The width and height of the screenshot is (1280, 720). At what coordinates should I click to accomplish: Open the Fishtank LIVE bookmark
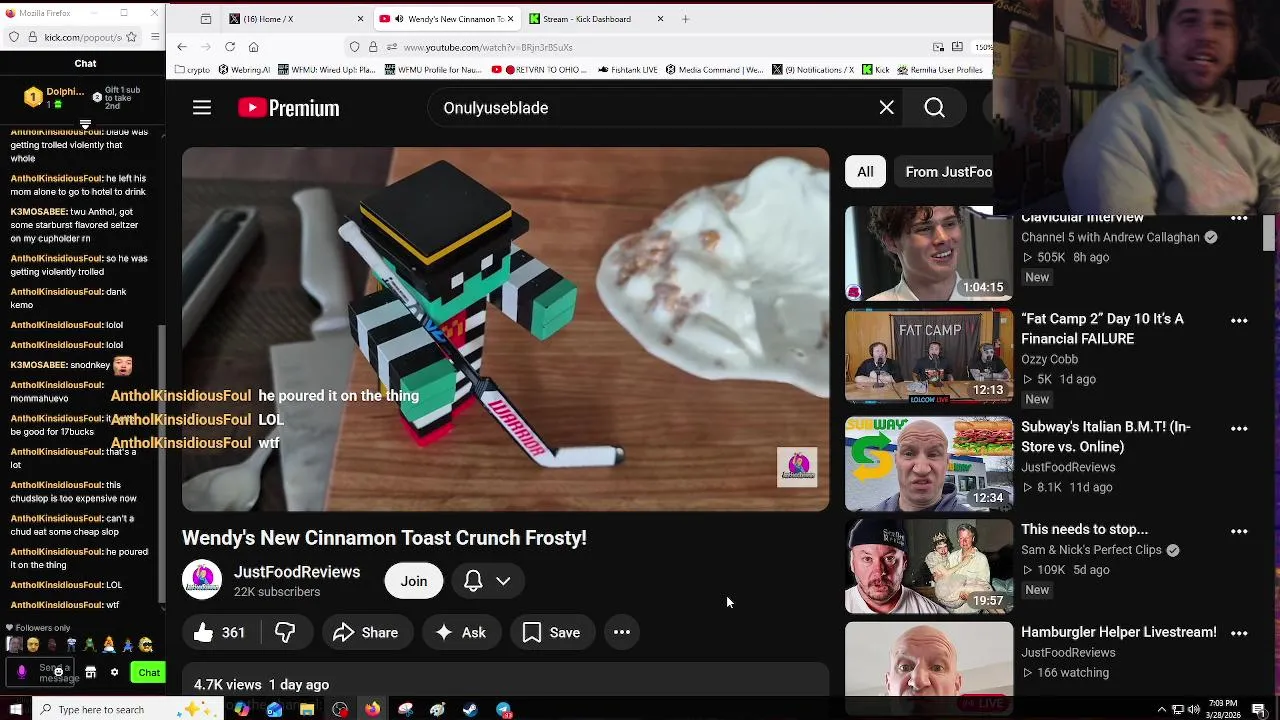tap(627, 70)
